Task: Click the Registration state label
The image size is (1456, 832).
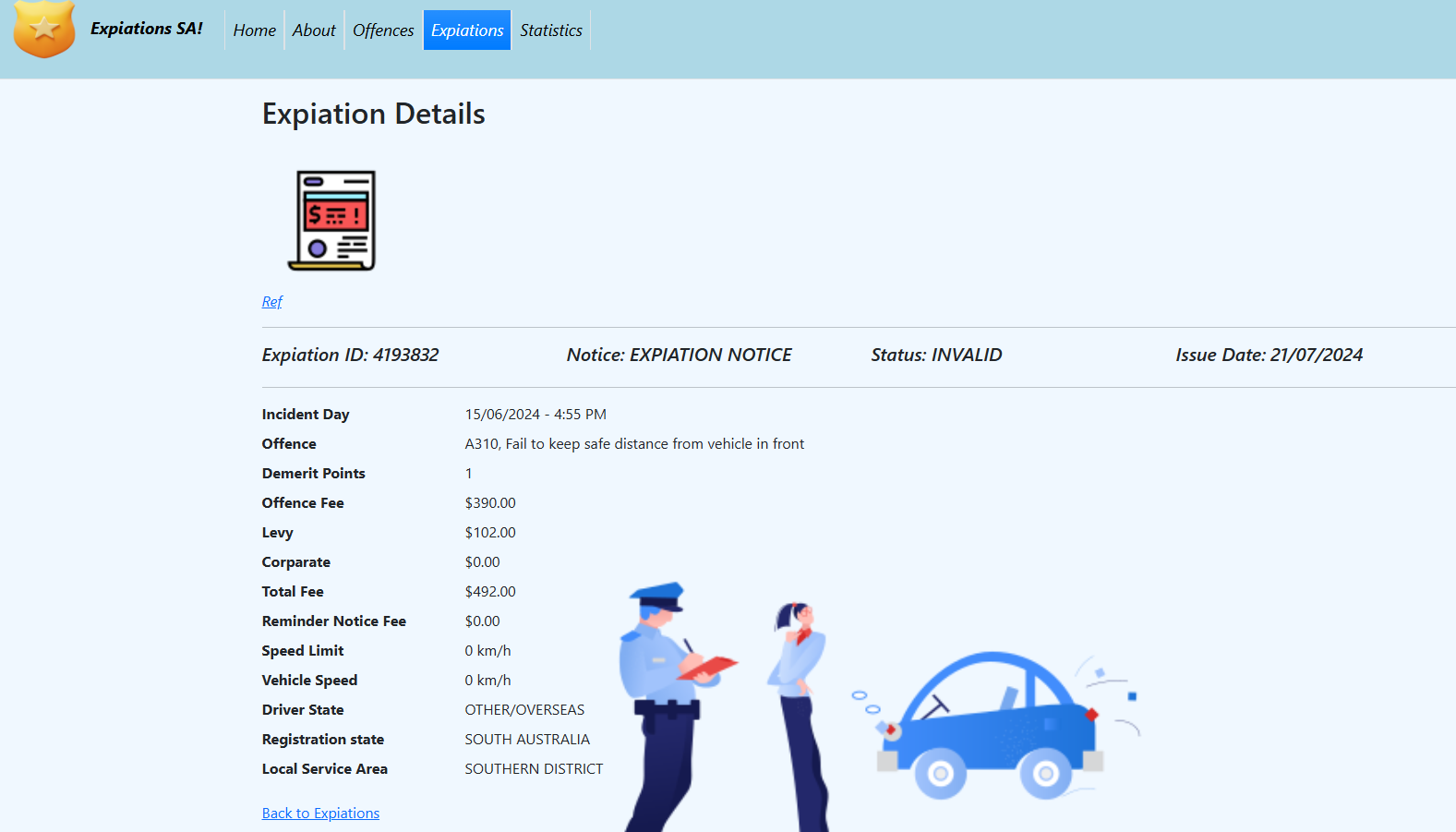Action: [323, 740]
